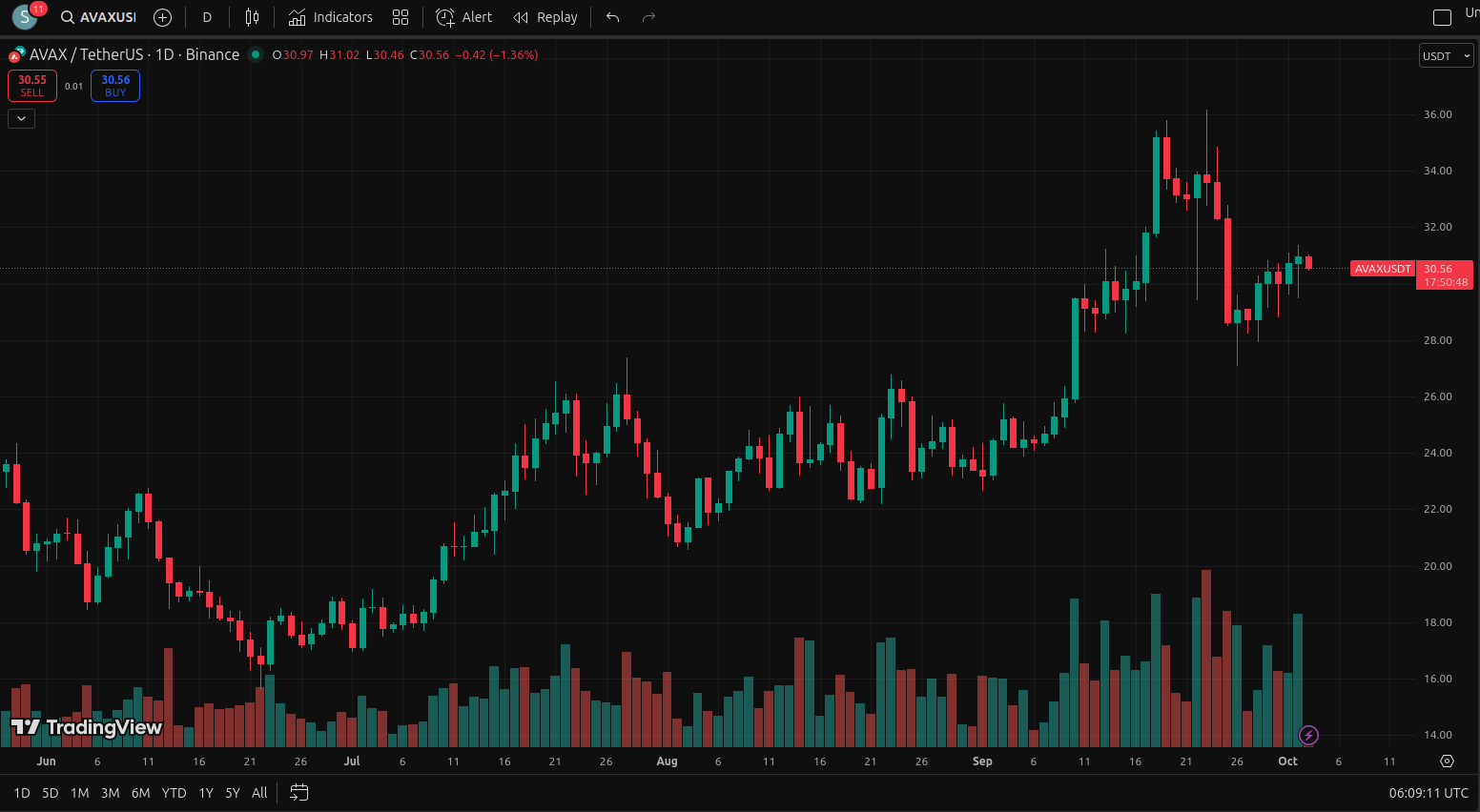Open the candlestick chart type selector
The height and width of the screenshot is (812, 1480).
252,17
